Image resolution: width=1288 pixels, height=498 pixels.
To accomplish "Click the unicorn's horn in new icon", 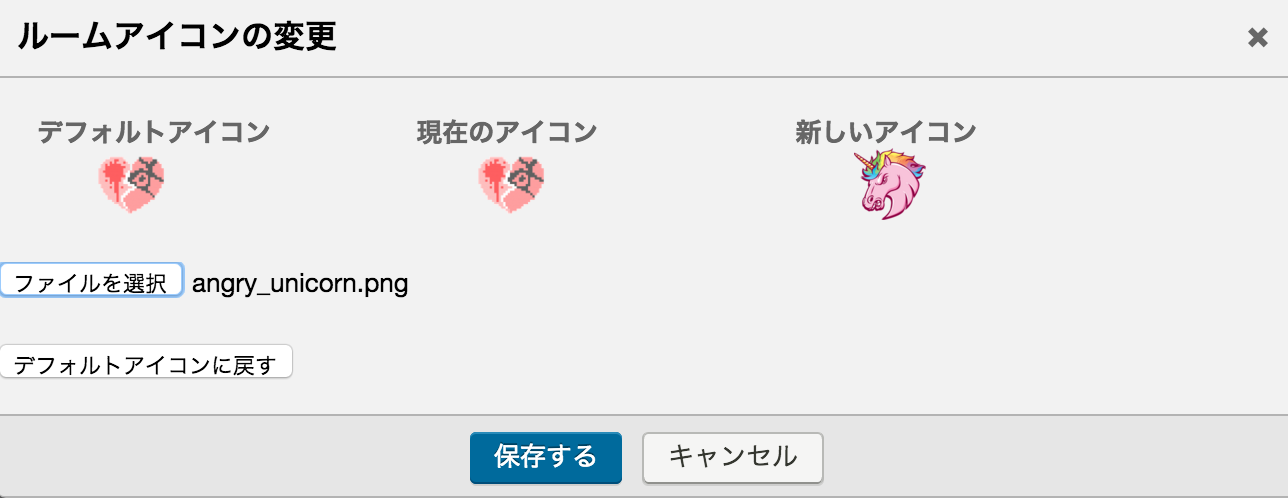I will 862,160.
